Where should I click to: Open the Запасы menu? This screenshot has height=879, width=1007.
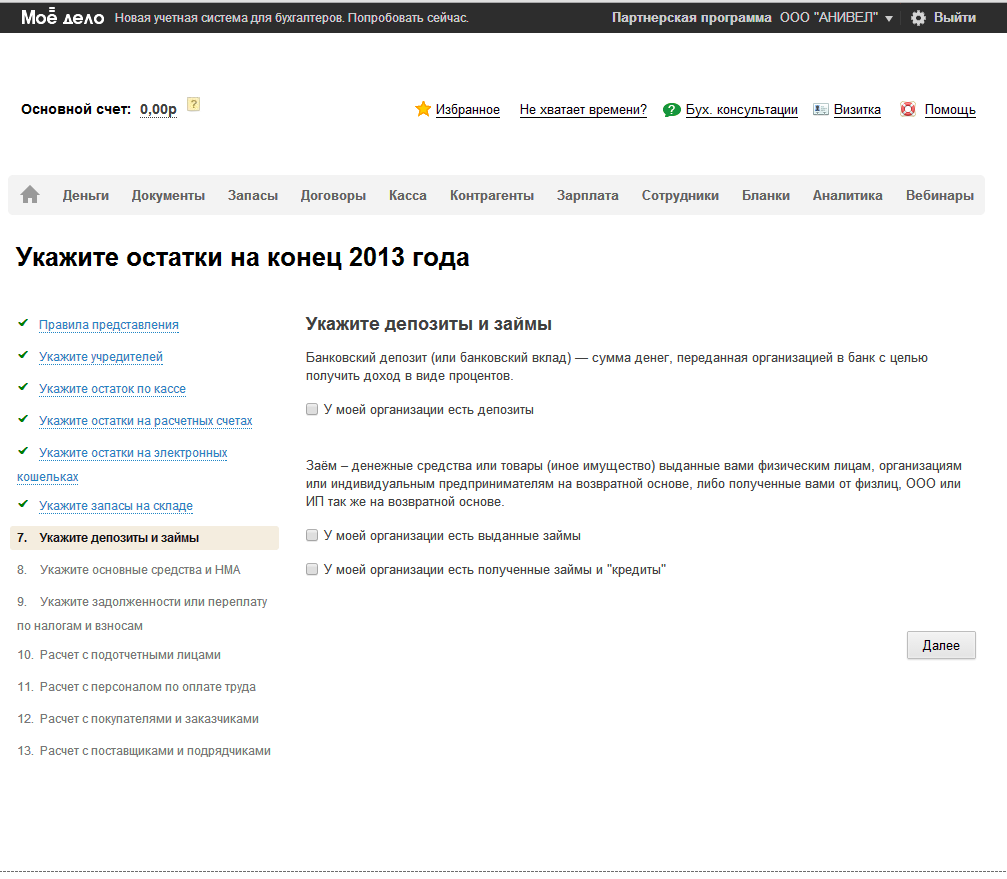(x=253, y=195)
